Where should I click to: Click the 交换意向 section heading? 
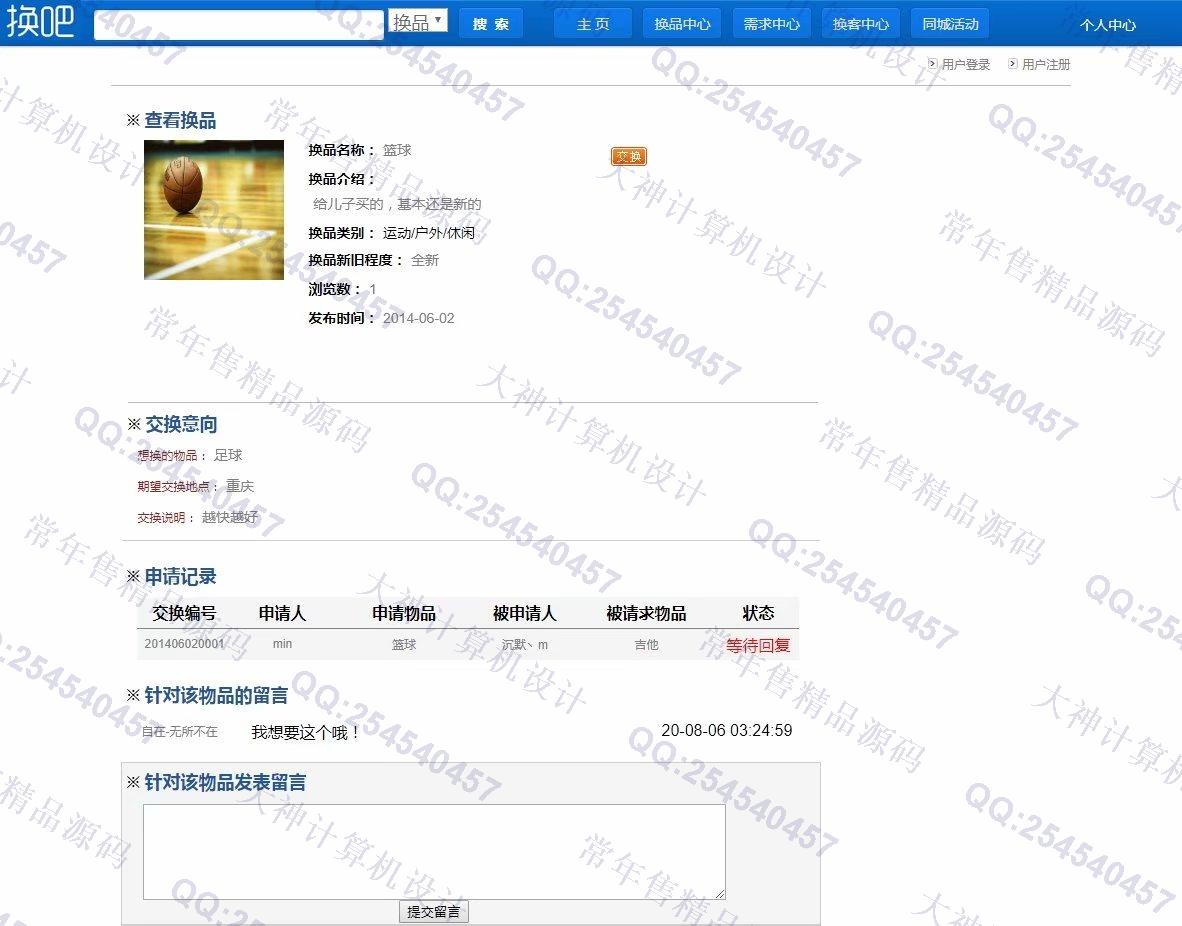(181, 425)
